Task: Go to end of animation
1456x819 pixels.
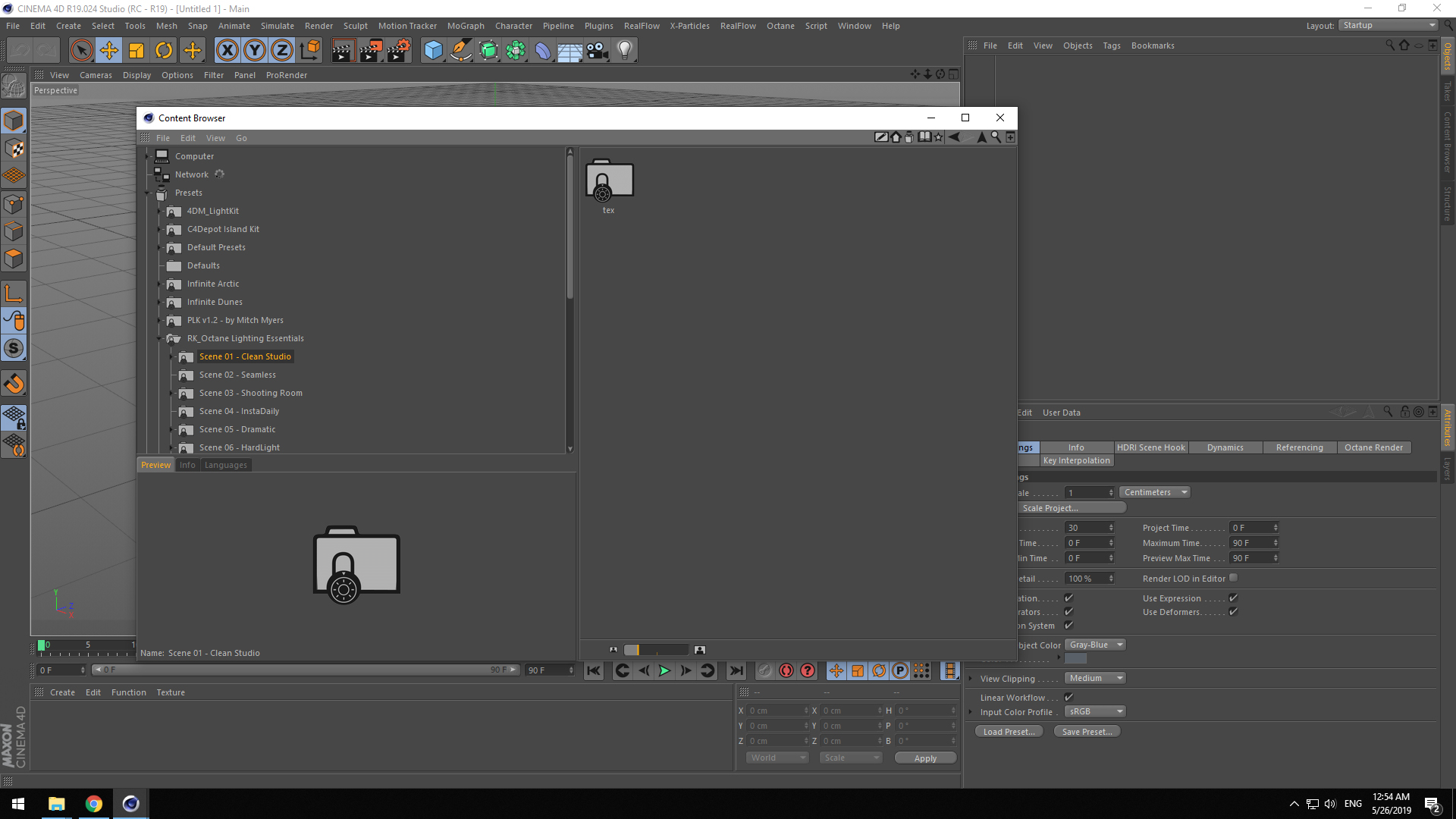Action: pos(736,670)
